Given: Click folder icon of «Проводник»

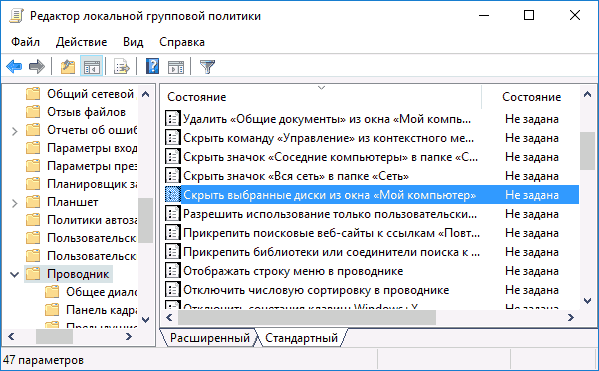Looking at the screenshot, I should (x=33, y=274).
